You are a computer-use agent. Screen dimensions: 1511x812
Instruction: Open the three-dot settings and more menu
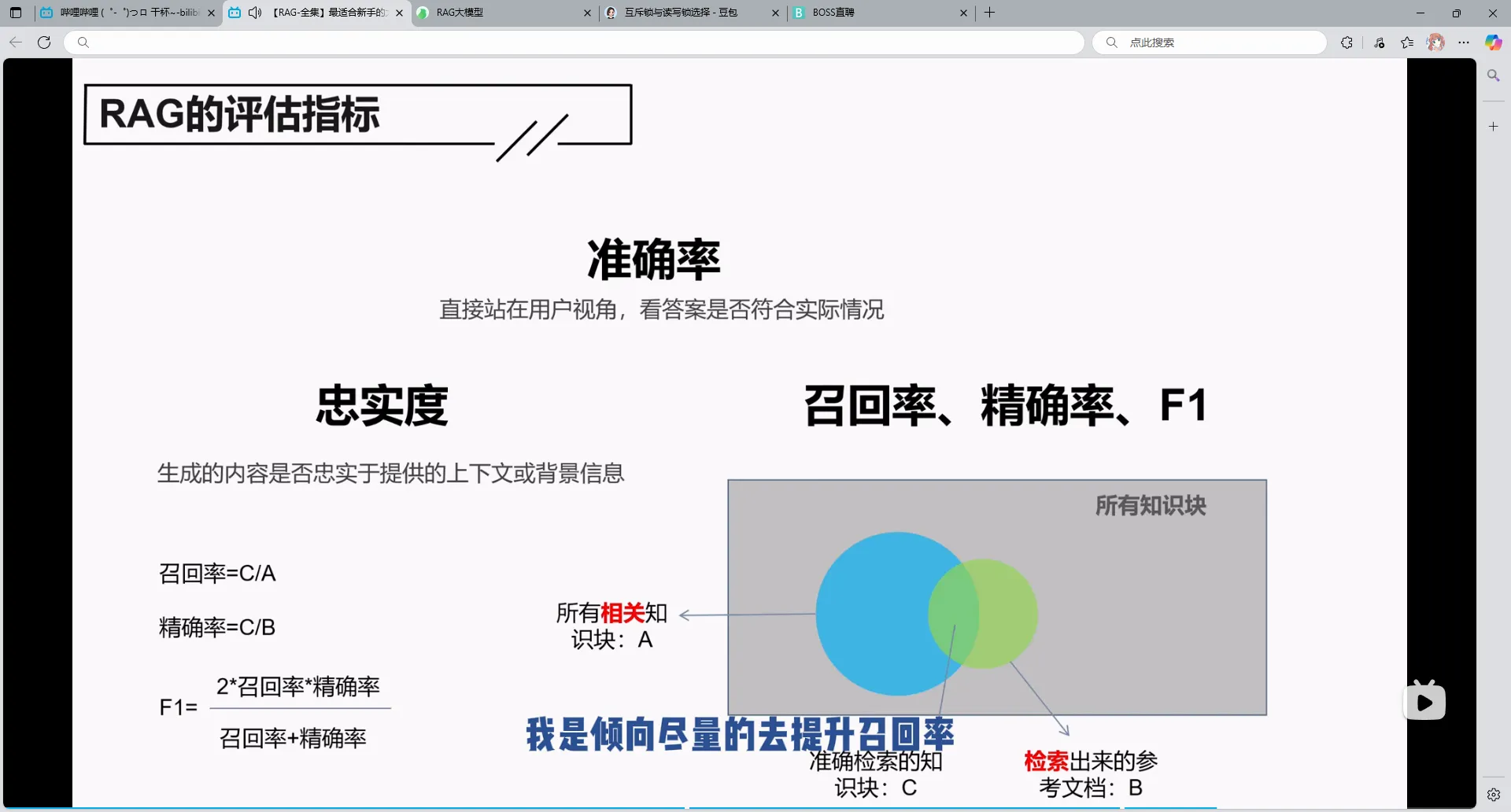[x=1464, y=42]
